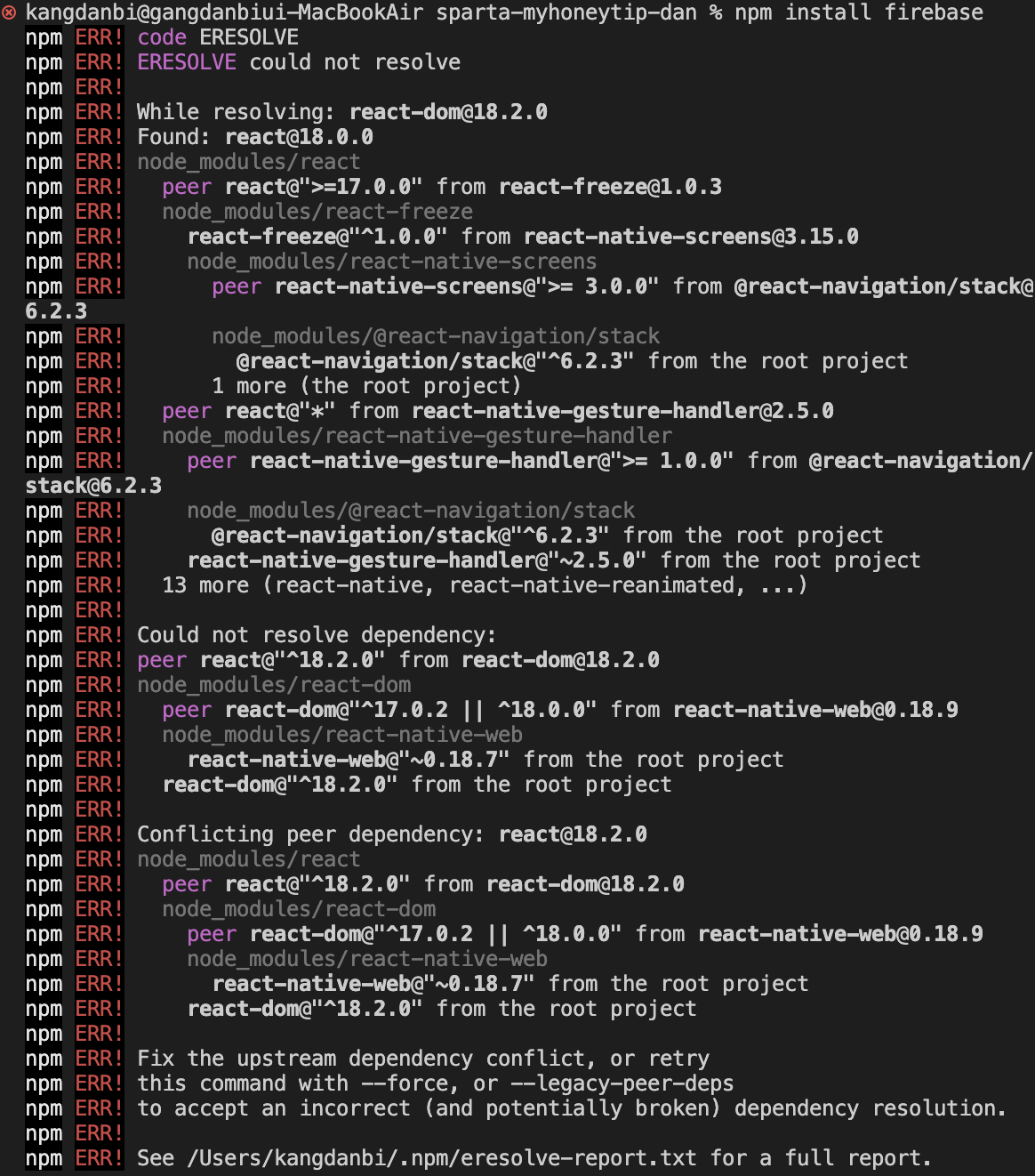Click 'react-freeze@1.0.3' text
The height and width of the screenshot is (1176, 1035).
tap(611, 187)
